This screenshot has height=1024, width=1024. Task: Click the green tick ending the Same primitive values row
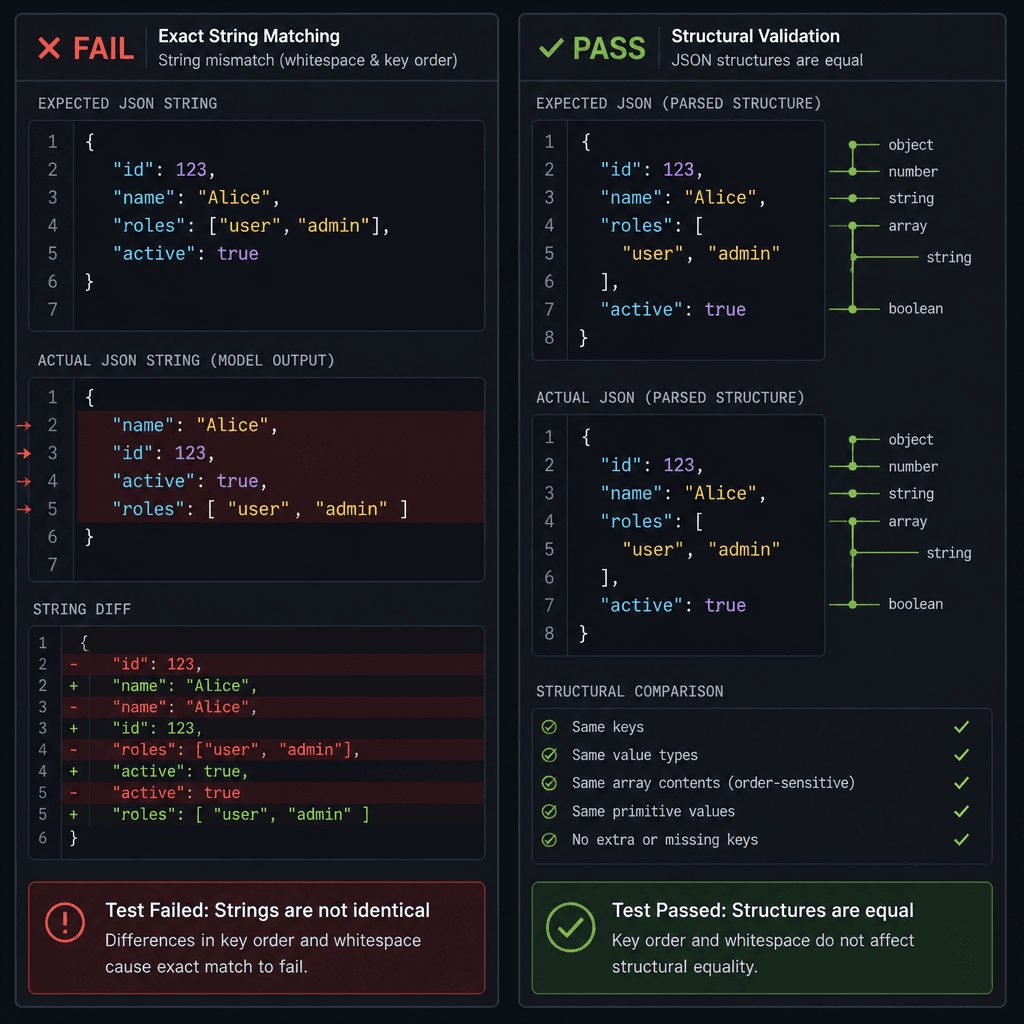pyautogui.click(x=961, y=811)
